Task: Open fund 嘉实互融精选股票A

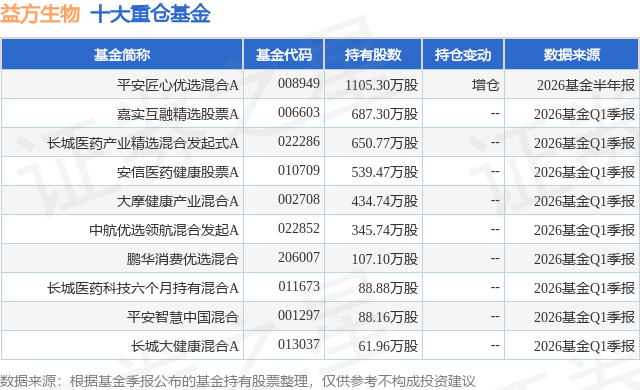Action: pos(178,114)
